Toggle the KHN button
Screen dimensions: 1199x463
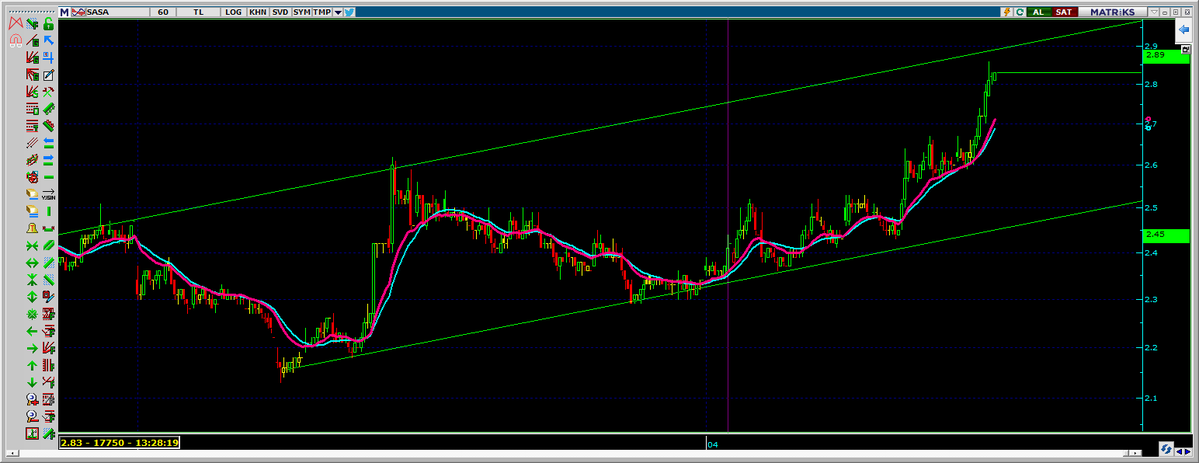point(258,12)
